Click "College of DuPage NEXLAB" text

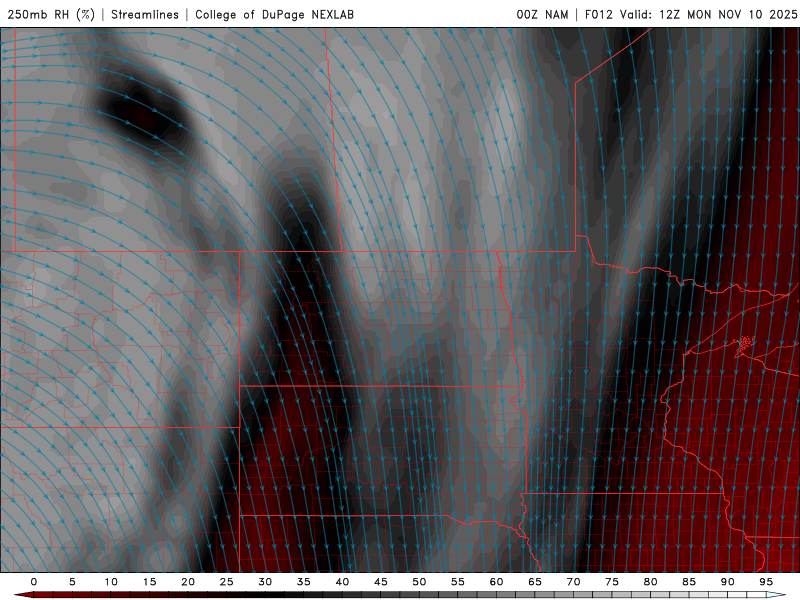[x=274, y=14]
